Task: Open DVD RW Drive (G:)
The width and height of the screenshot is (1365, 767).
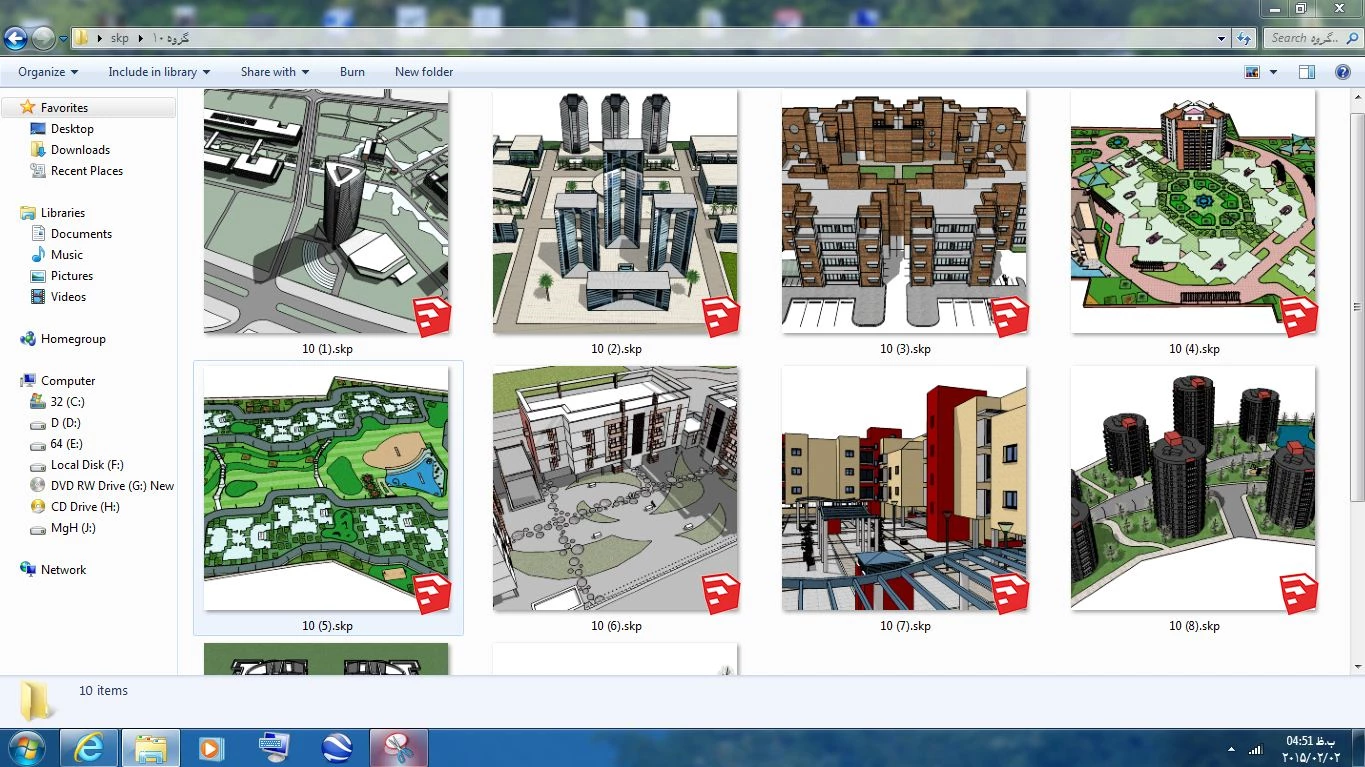Action: tap(112, 486)
